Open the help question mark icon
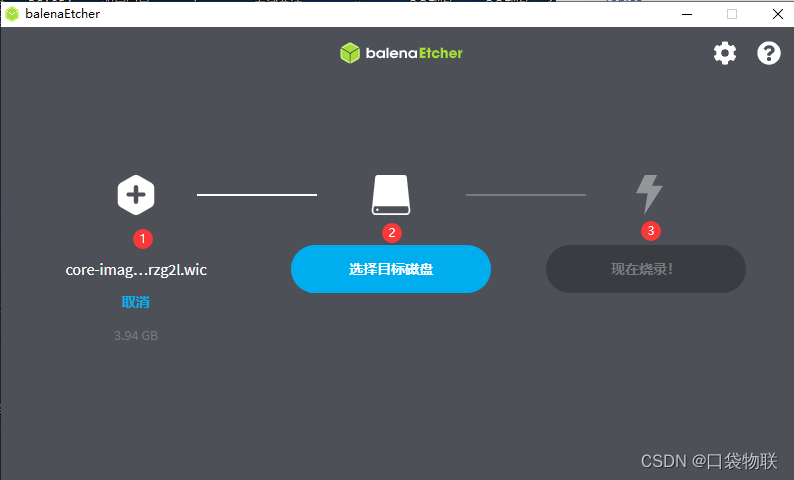Image resolution: width=794 pixels, height=480 pixels. tap(769, 53)
